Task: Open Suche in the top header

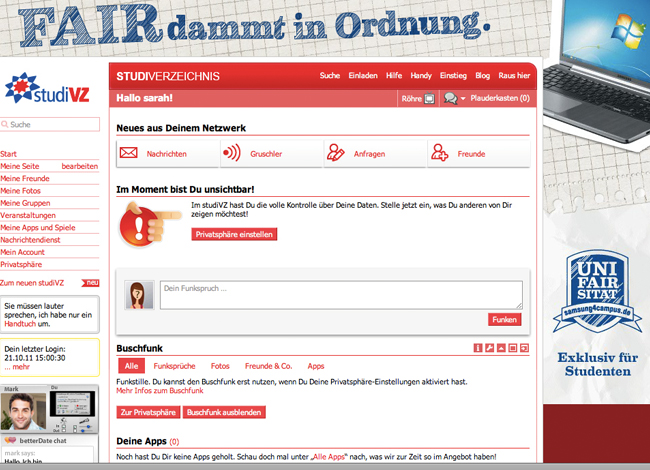Action: tap(330, 75)
